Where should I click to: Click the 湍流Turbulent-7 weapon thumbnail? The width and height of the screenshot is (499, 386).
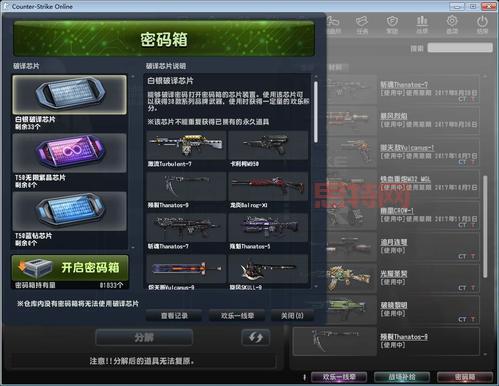pos(186,145)
